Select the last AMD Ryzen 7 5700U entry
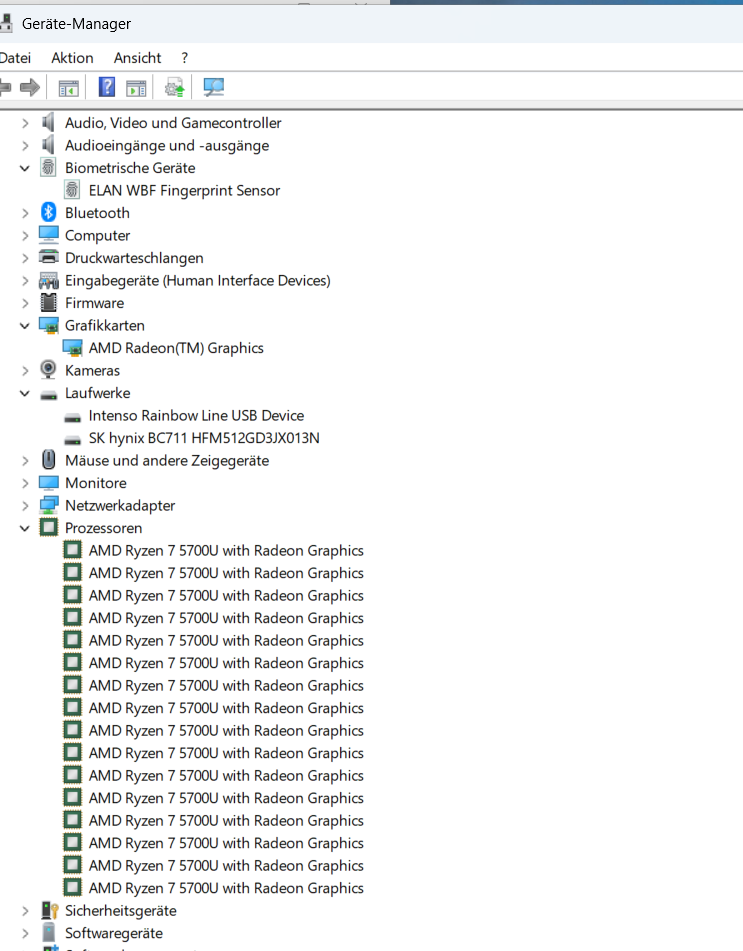743x951 pixels. pos(226,888)
